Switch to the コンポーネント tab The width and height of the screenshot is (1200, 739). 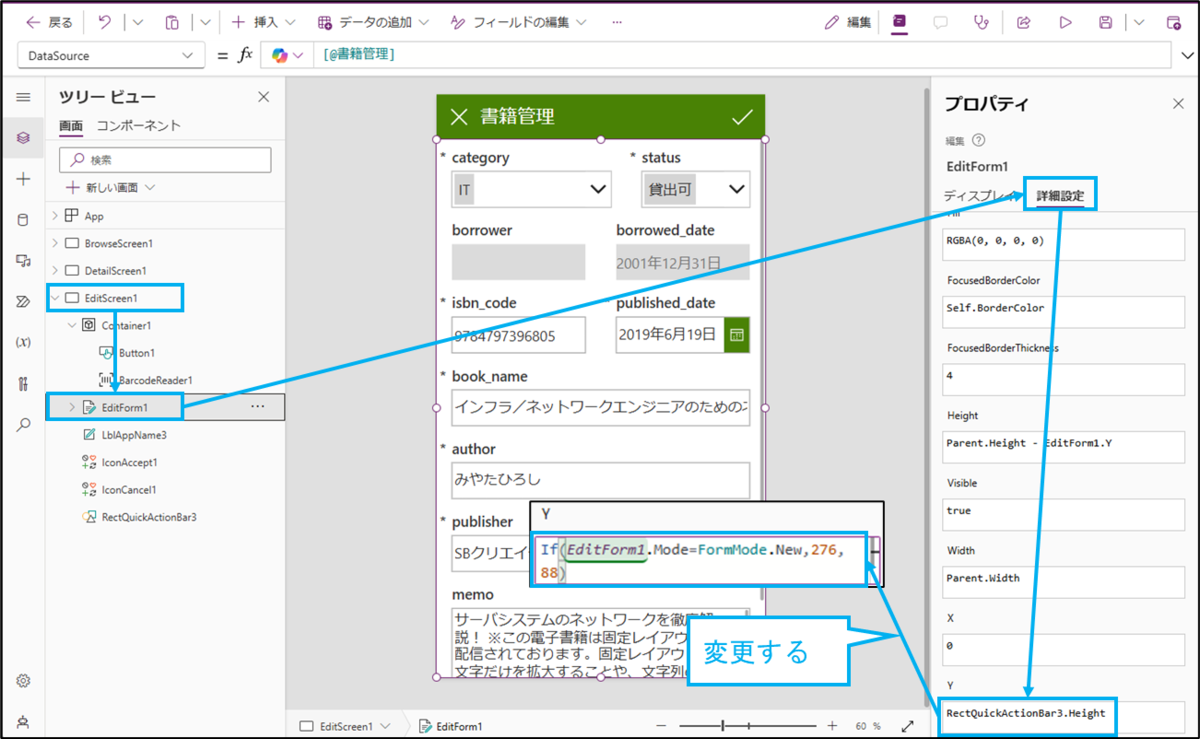pos(139,125)
